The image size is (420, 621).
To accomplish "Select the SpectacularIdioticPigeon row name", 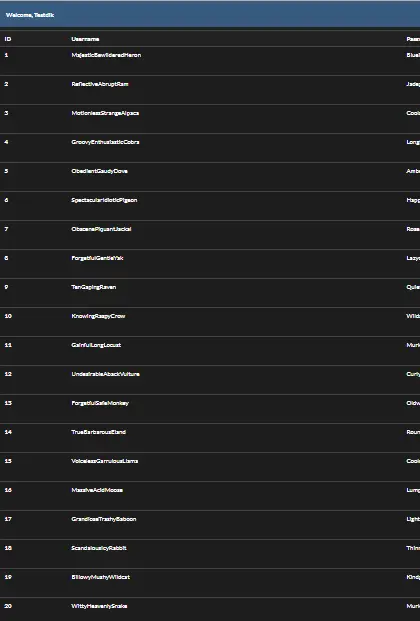I will (104, 200).
